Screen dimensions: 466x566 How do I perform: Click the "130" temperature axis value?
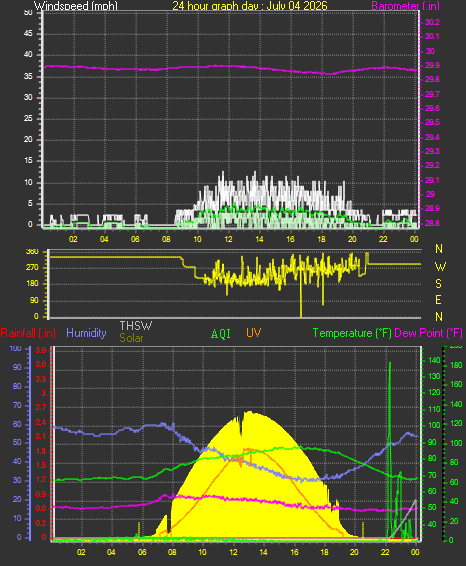coord(434,376)
